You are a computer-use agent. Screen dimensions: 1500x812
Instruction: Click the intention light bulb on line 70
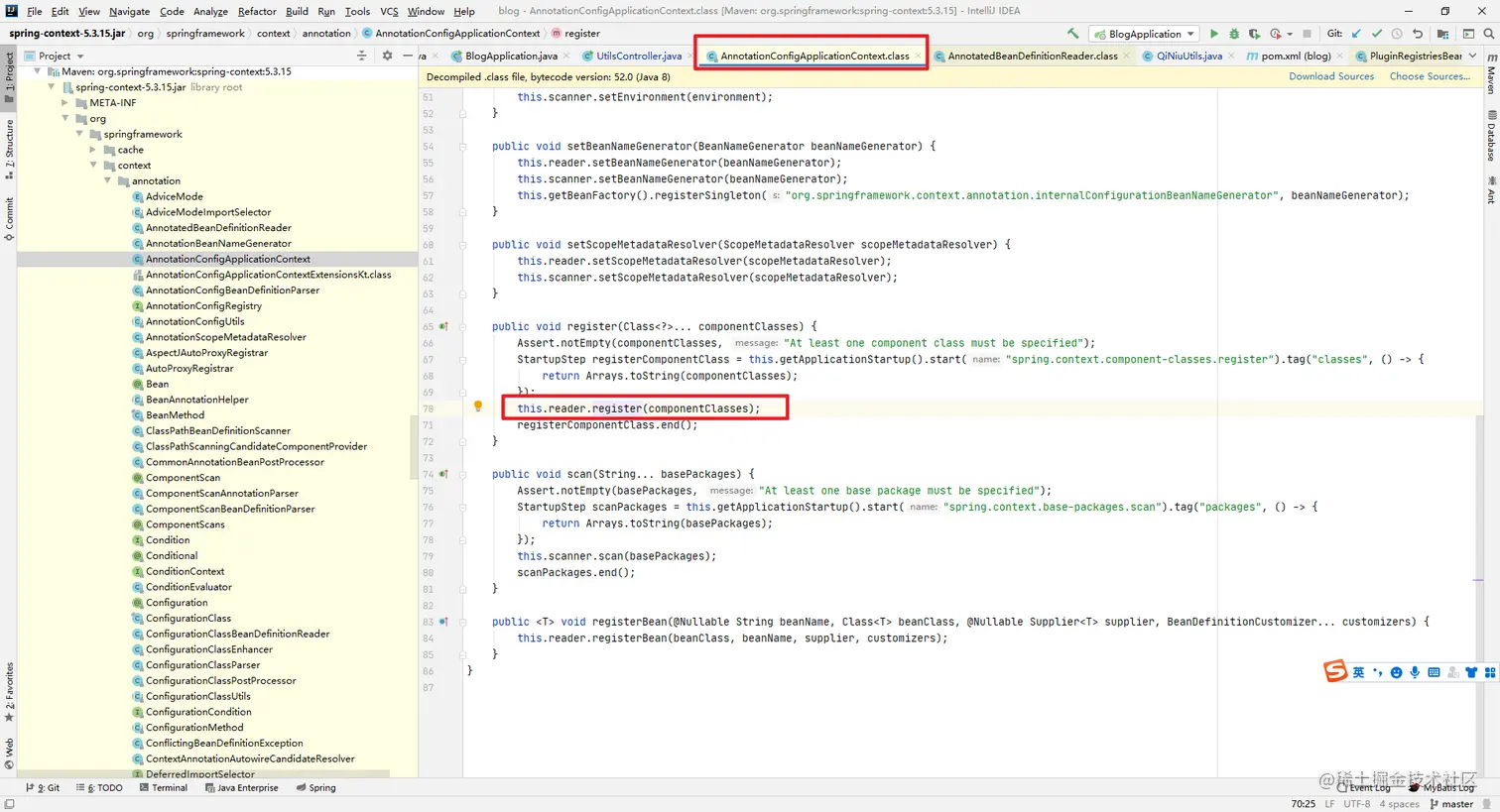(x=477, y=406)
